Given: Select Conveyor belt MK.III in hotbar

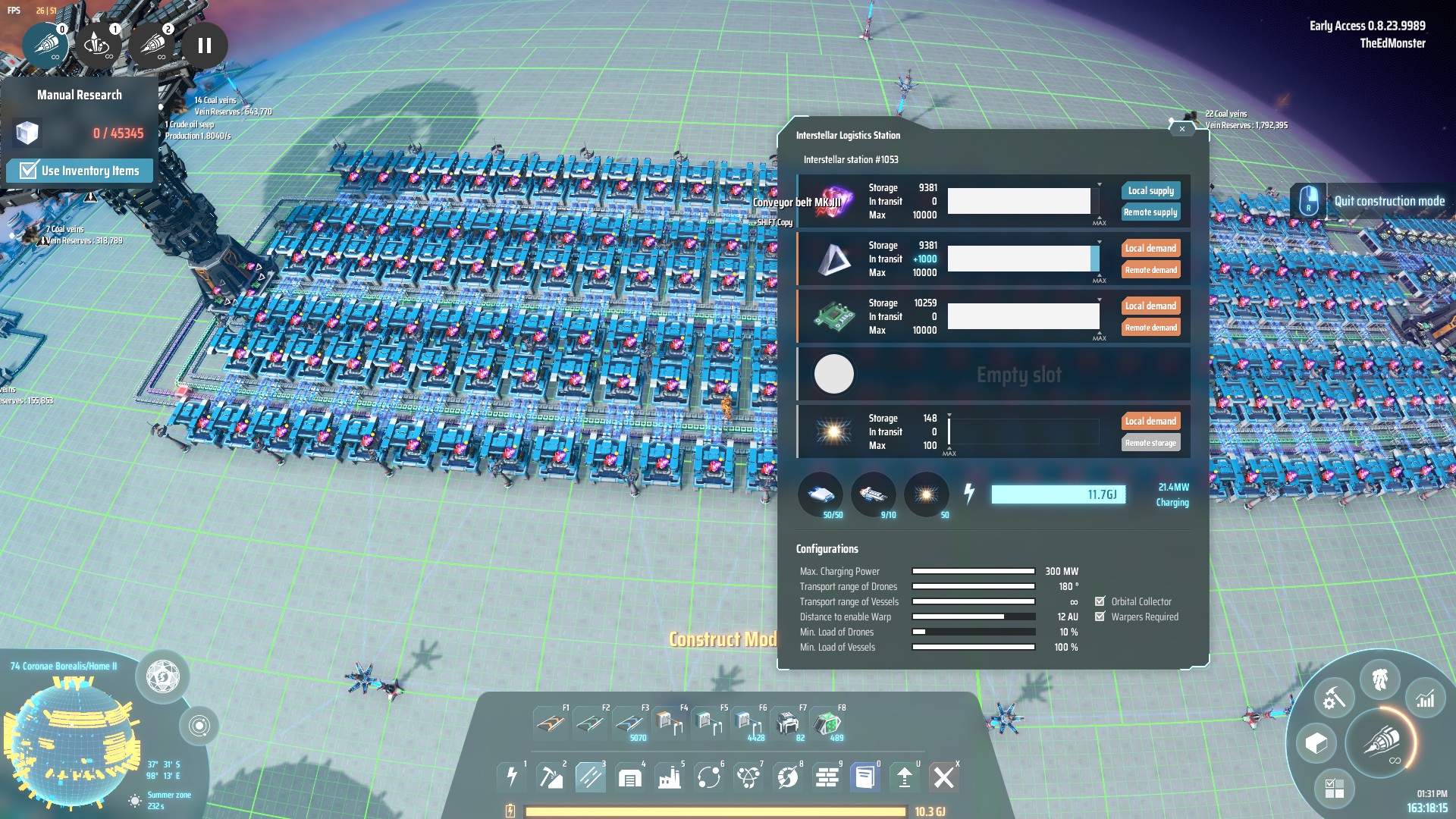Looking at the screenshot, I should coord(629,722).
